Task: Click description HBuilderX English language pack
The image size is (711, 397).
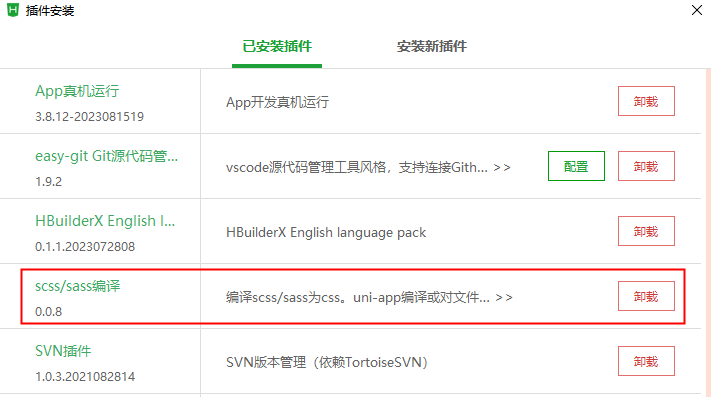Action: [x=326, y=232]
